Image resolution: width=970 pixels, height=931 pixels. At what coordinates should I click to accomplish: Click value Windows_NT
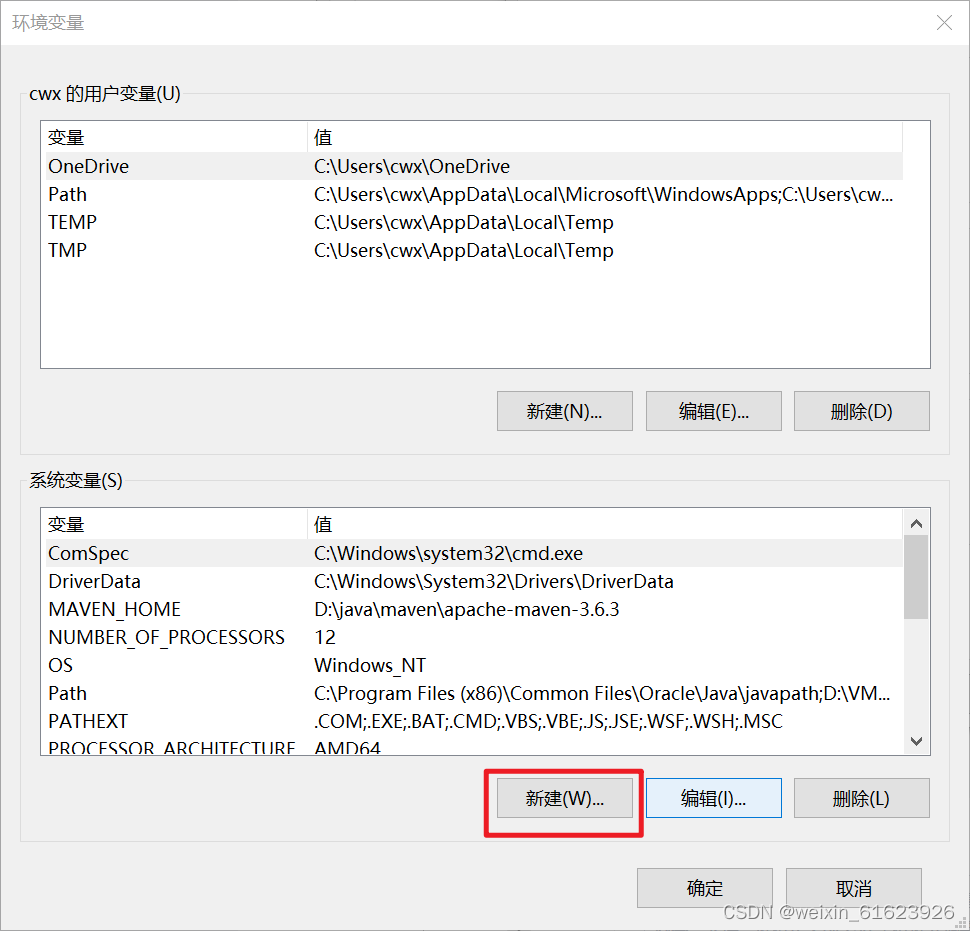pyautogui.click(x=370, y=665)
